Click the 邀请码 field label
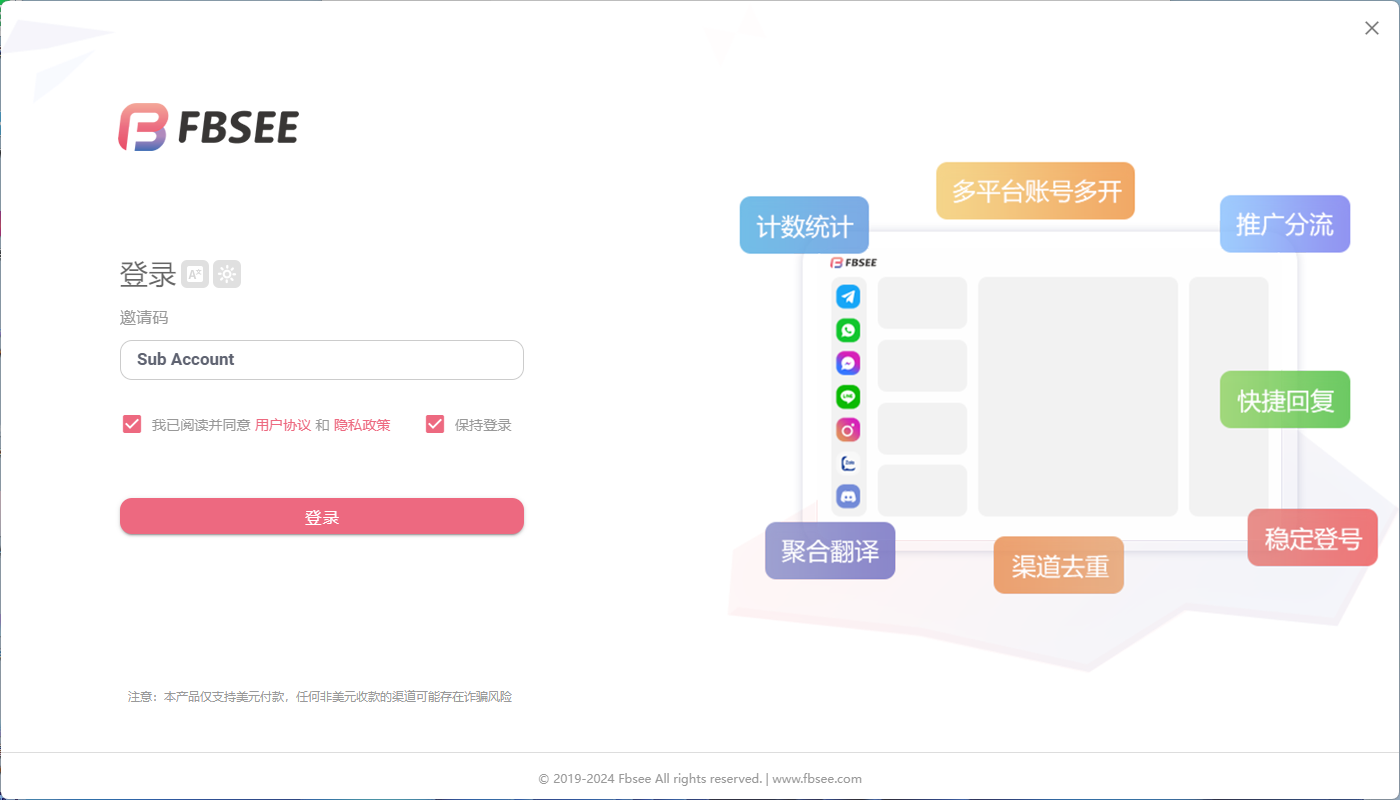This screenshot has width=1400, height=800. click(x=144, y=318)
